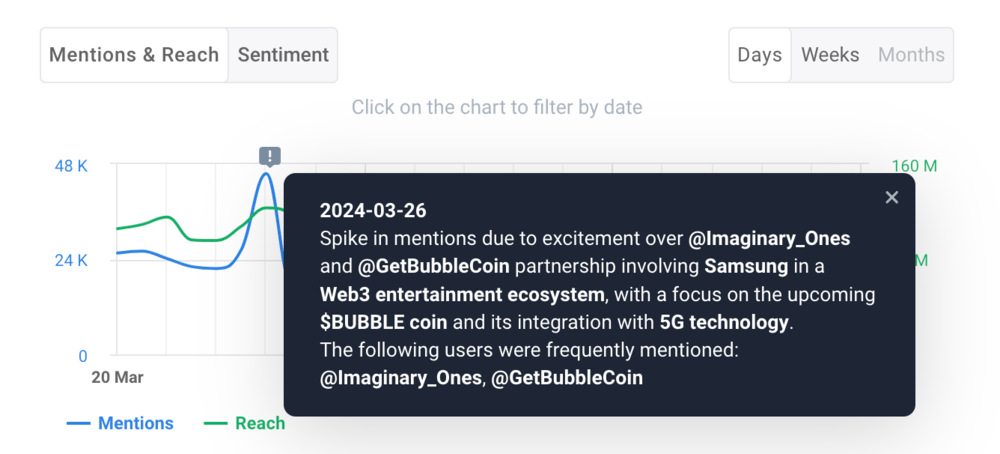Open @Imaginary_Ones in the first tooltip sentence
This screenshot has width=1000, height=454.
(x=769, y=238)
